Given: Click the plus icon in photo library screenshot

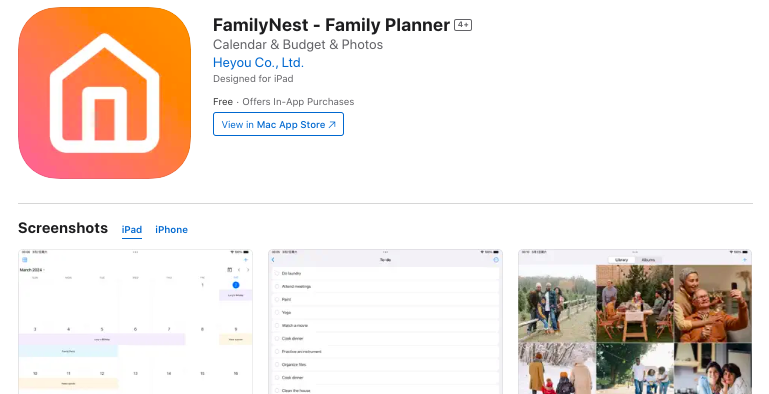Looking at the screenshot, I should pos(745,260).
